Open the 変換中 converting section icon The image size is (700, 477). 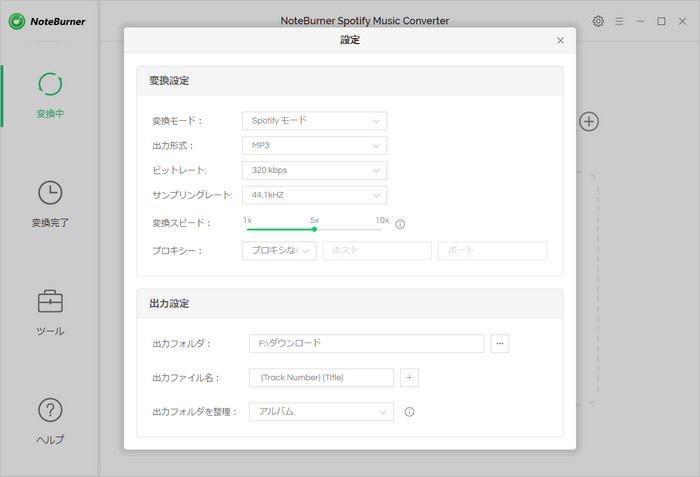[x=50, y=84]
